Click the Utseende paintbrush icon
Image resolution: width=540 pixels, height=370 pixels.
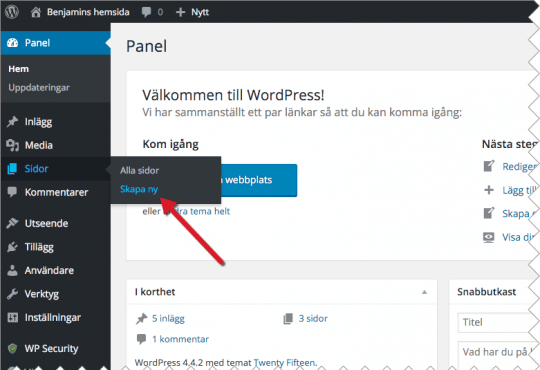point(12,223)
